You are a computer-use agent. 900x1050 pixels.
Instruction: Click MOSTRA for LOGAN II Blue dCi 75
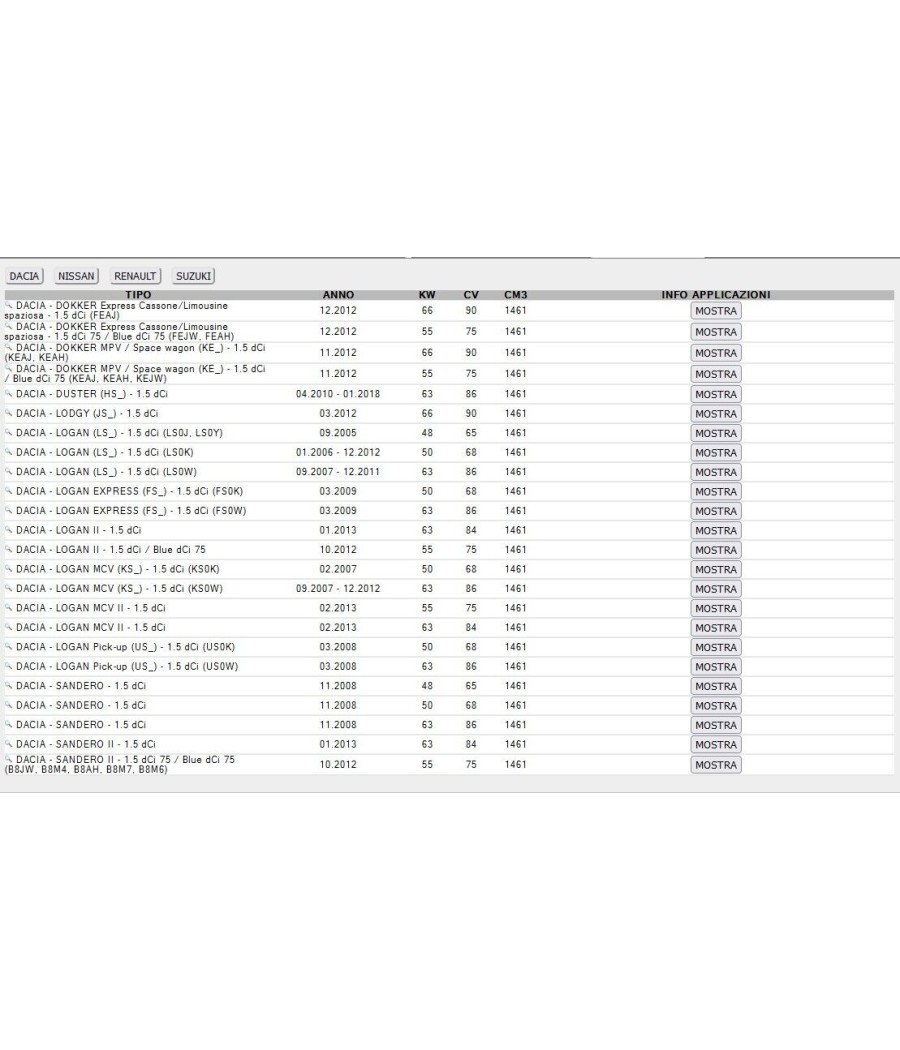(716, 550)
